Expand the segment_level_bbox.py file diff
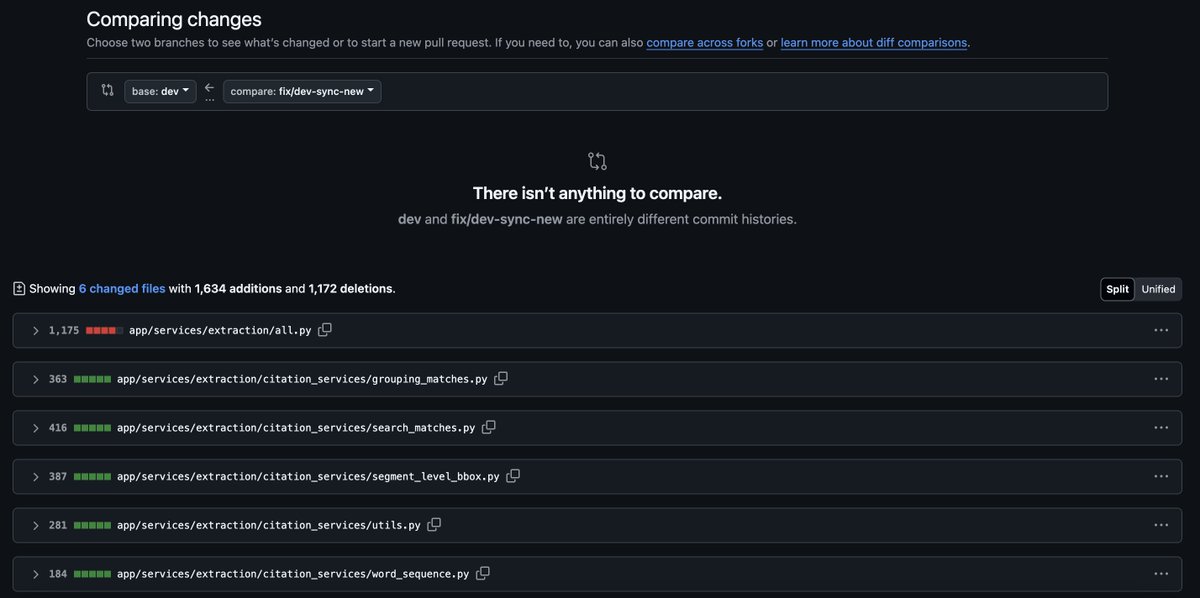The height and width of the screenshot is (598, 1200). (x=36, y=477)
